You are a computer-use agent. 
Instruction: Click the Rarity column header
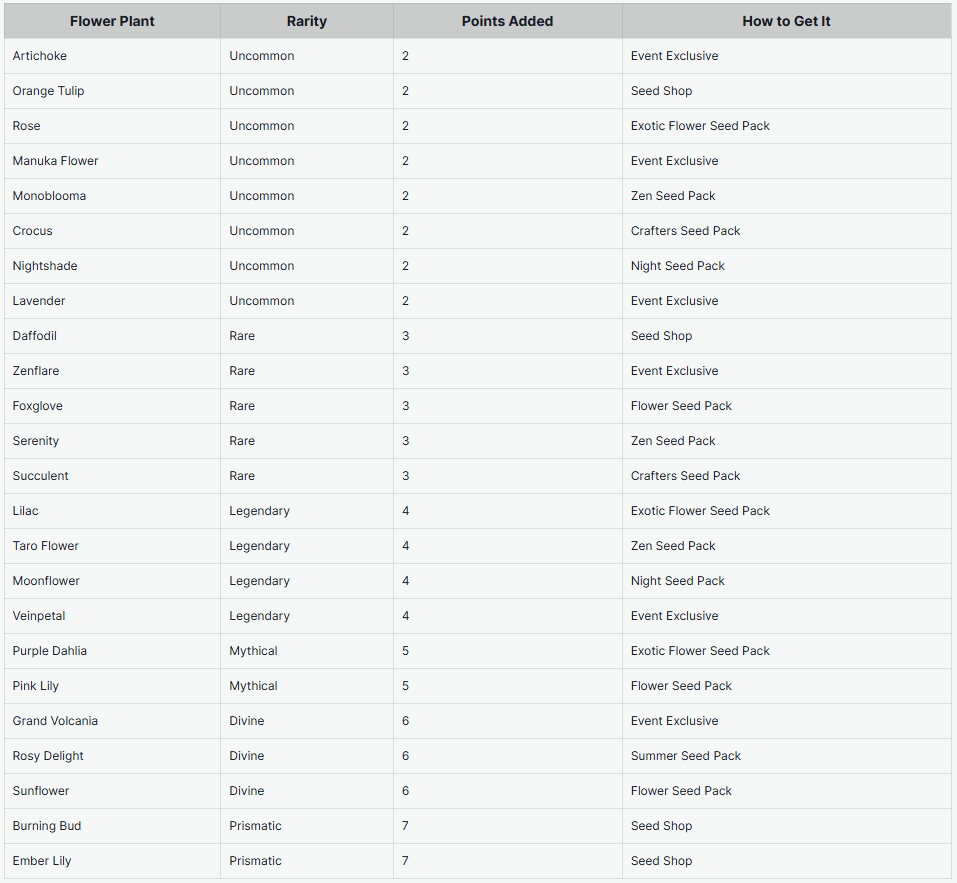306,21
